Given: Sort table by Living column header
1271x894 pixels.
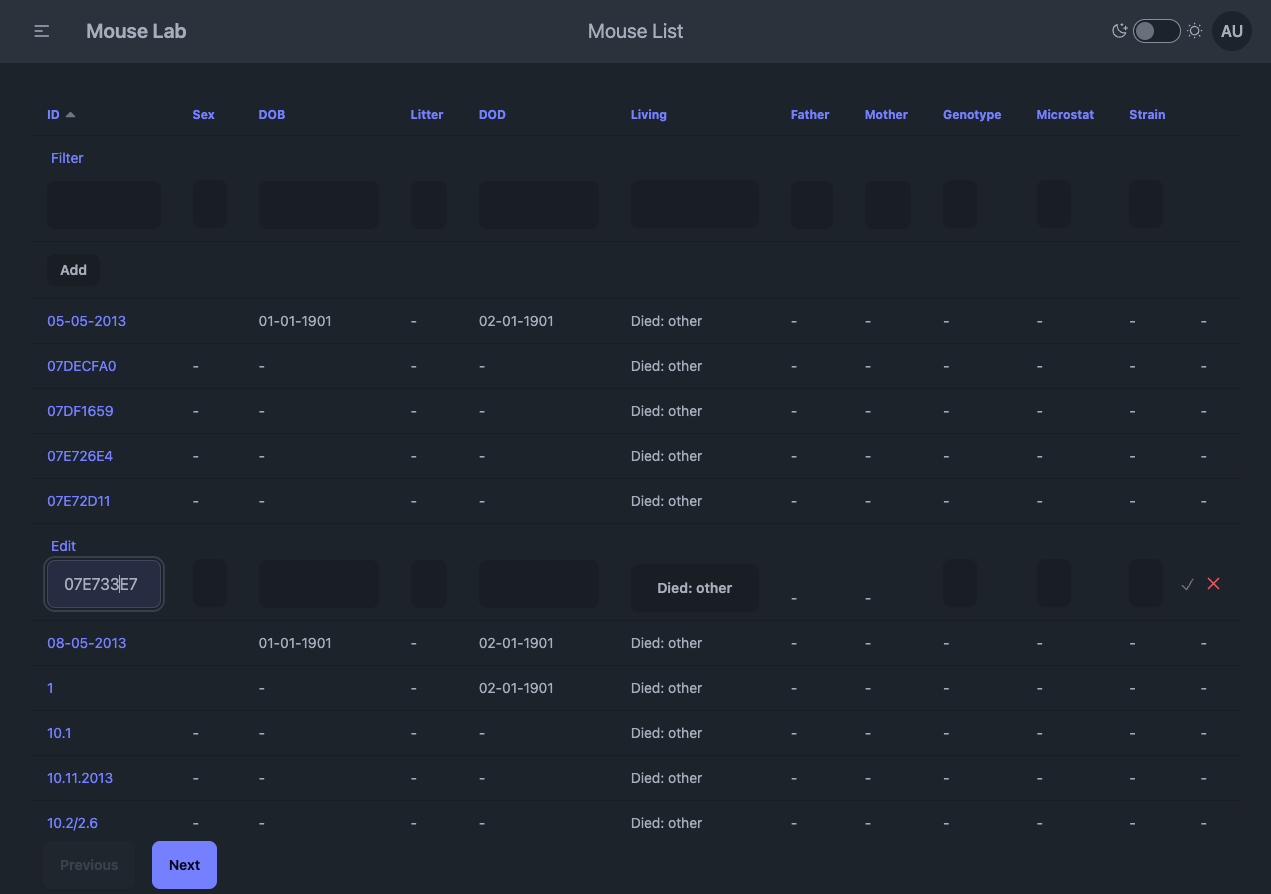Looking at the screenshot, I should click(648, 115).
